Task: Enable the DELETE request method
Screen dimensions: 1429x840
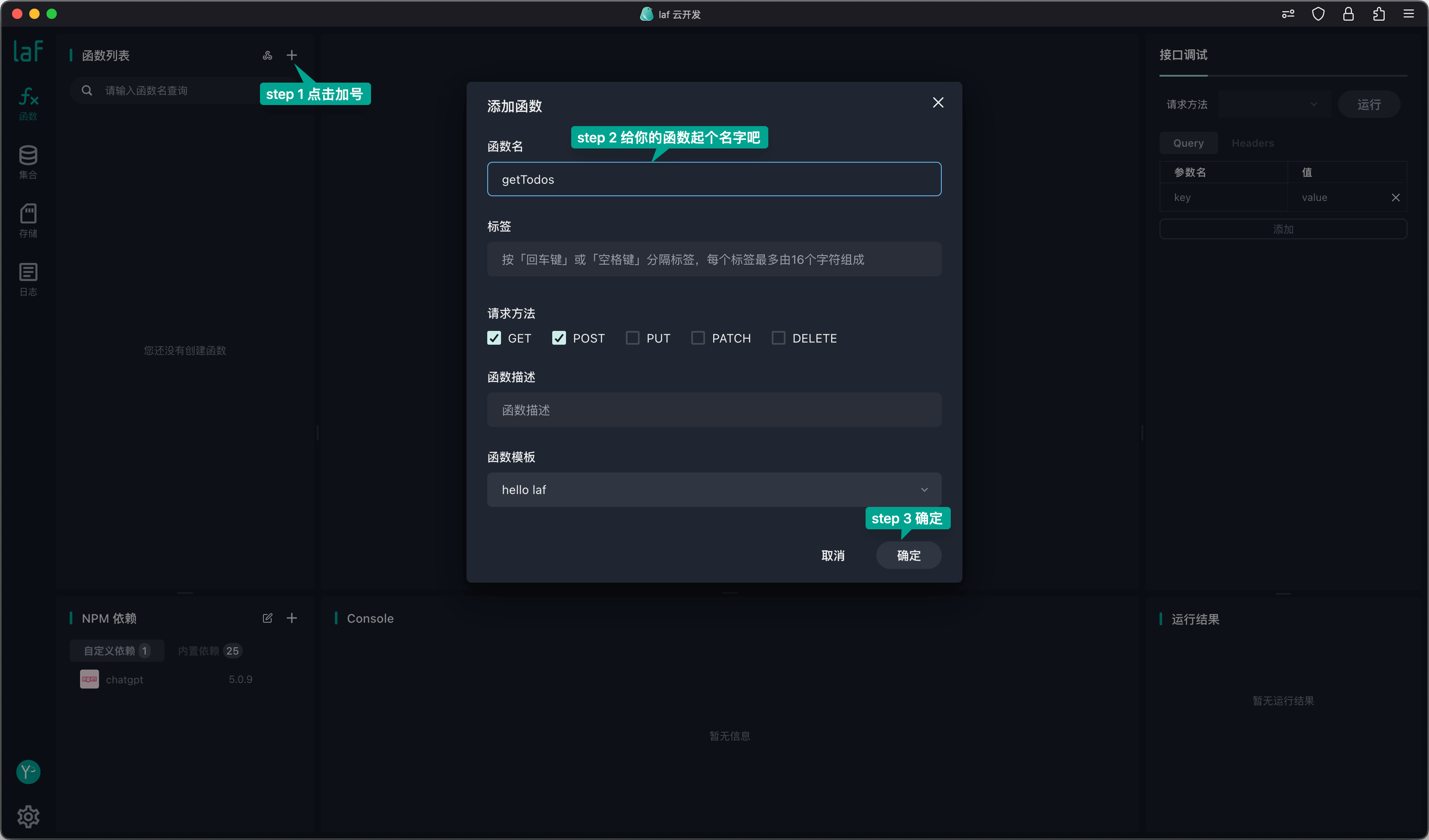Action: [x=779, y=338]
